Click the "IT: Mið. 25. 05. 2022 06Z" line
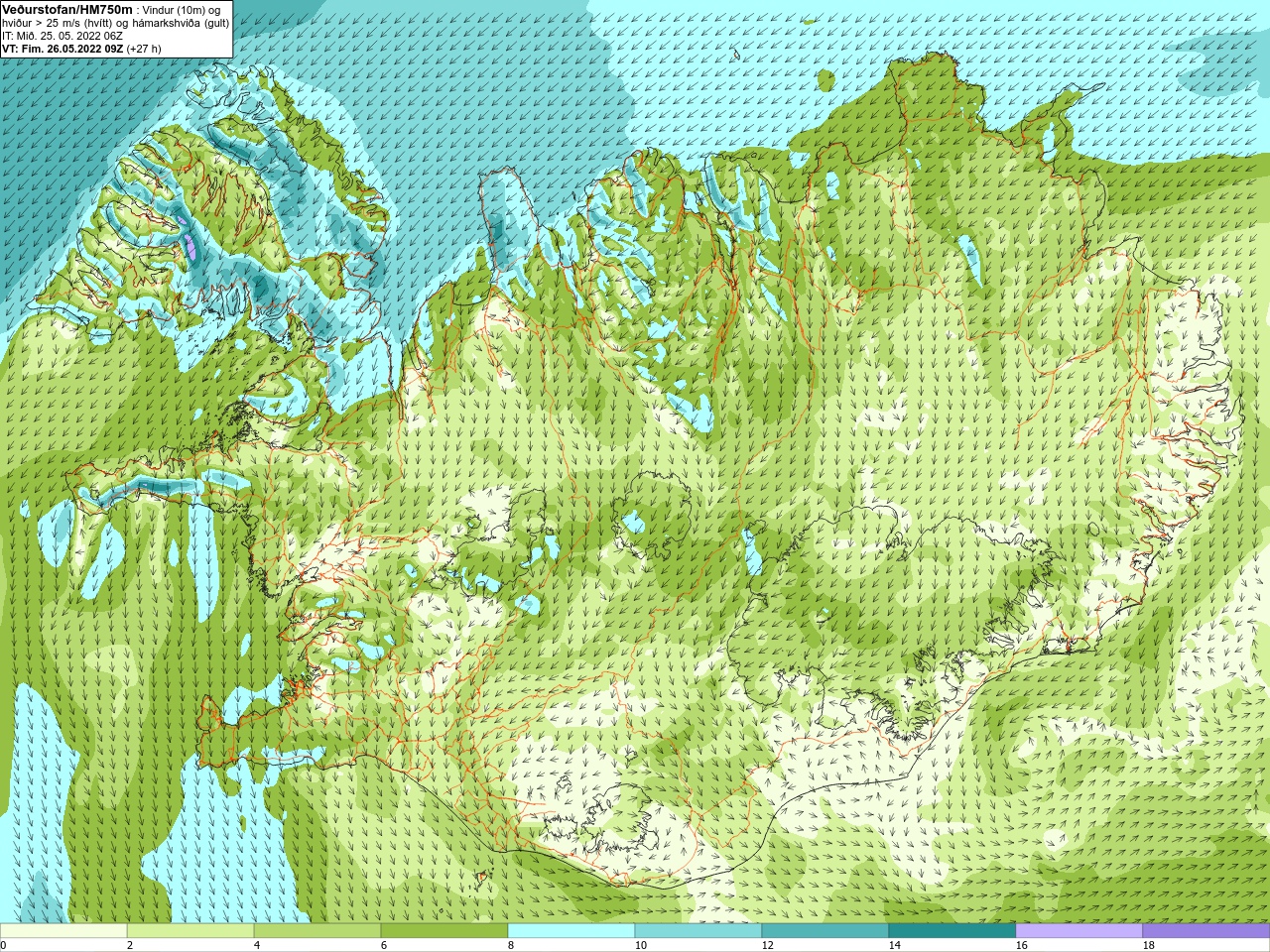This screenshot has height=952, width=1270. (63, 35)
